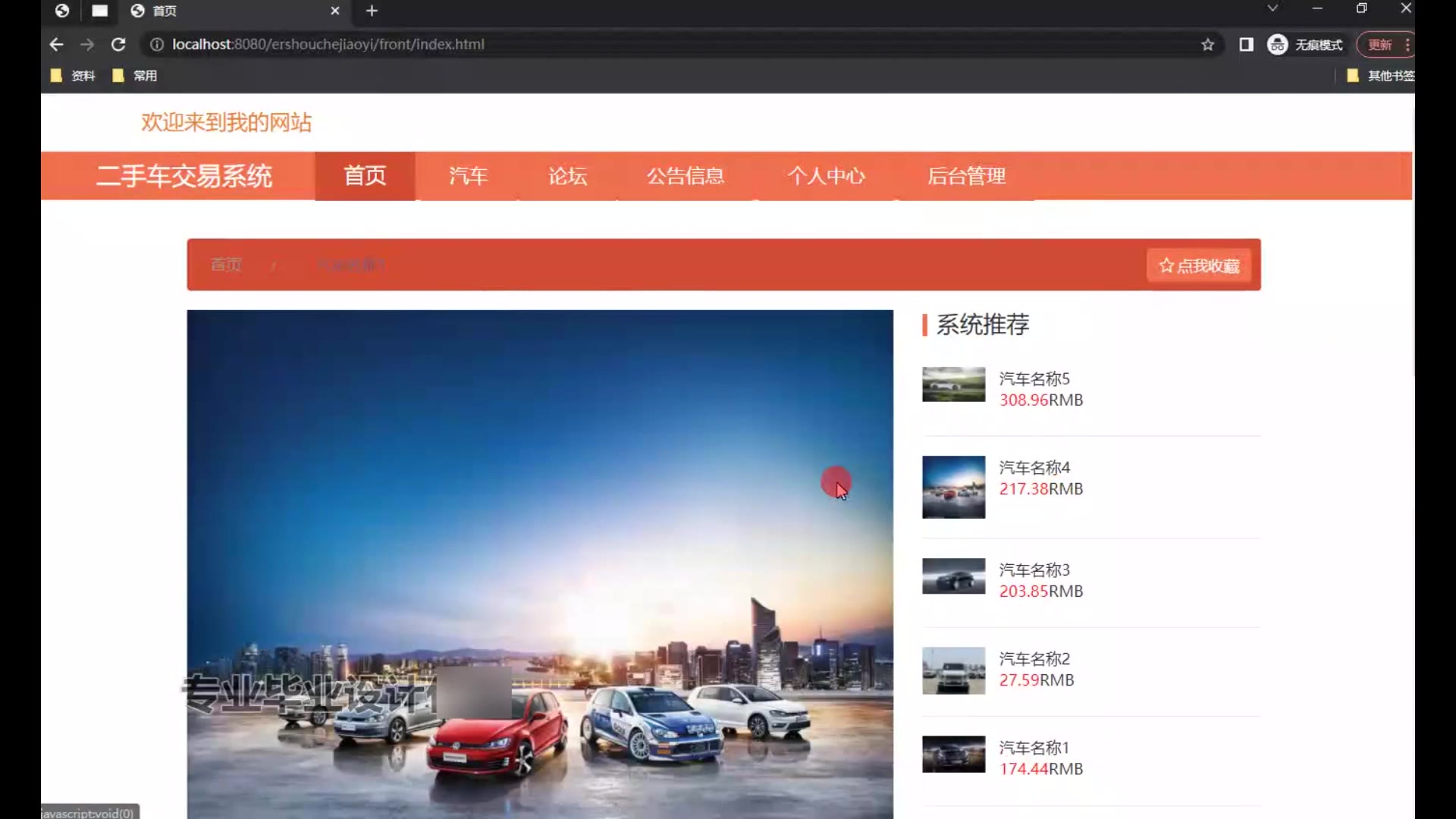Click the 更新 update button
The height and width of the screenshot is (819, 1456).
(x=1379, y=45)
